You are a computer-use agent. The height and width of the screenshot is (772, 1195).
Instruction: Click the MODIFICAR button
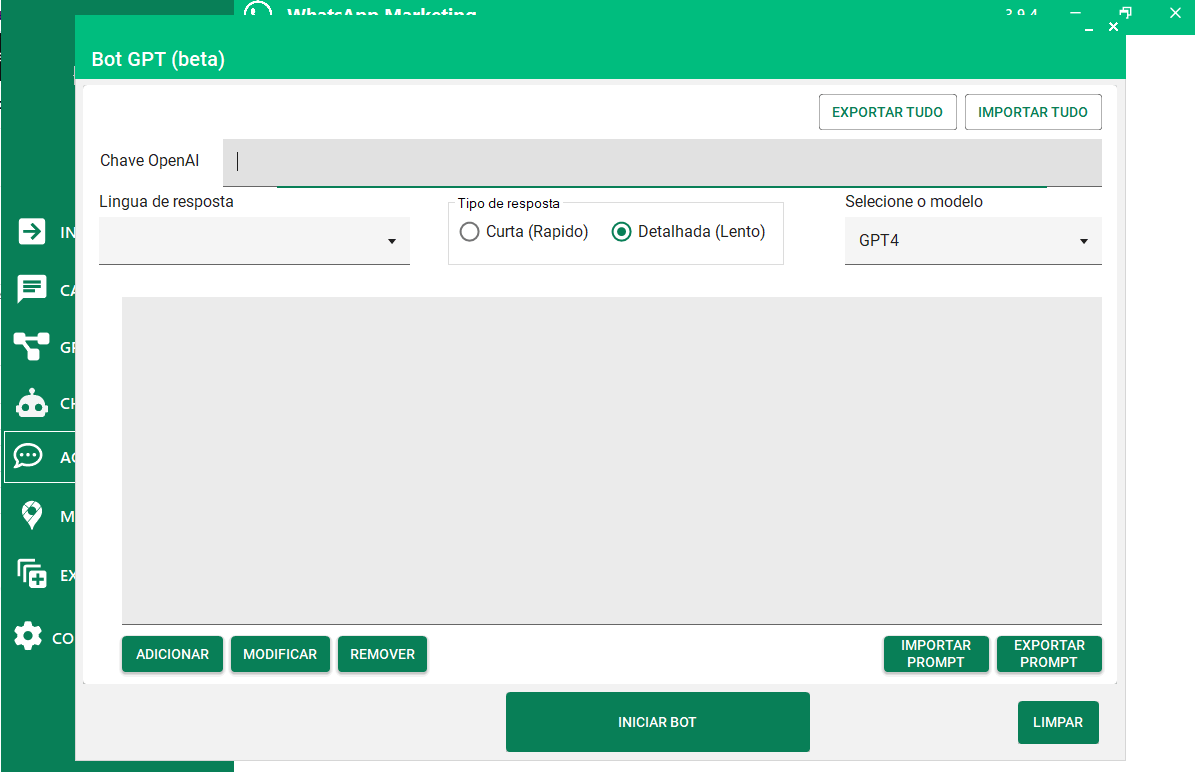(280, 654)
